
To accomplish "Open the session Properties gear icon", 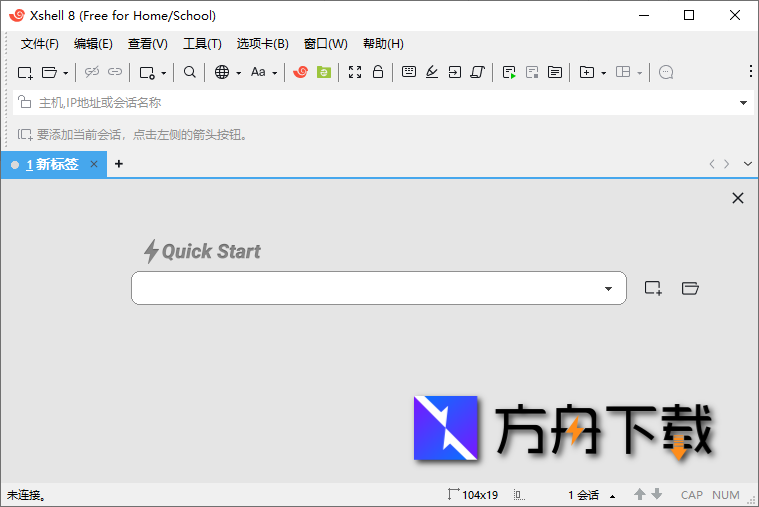I will (x=147, y=73).
